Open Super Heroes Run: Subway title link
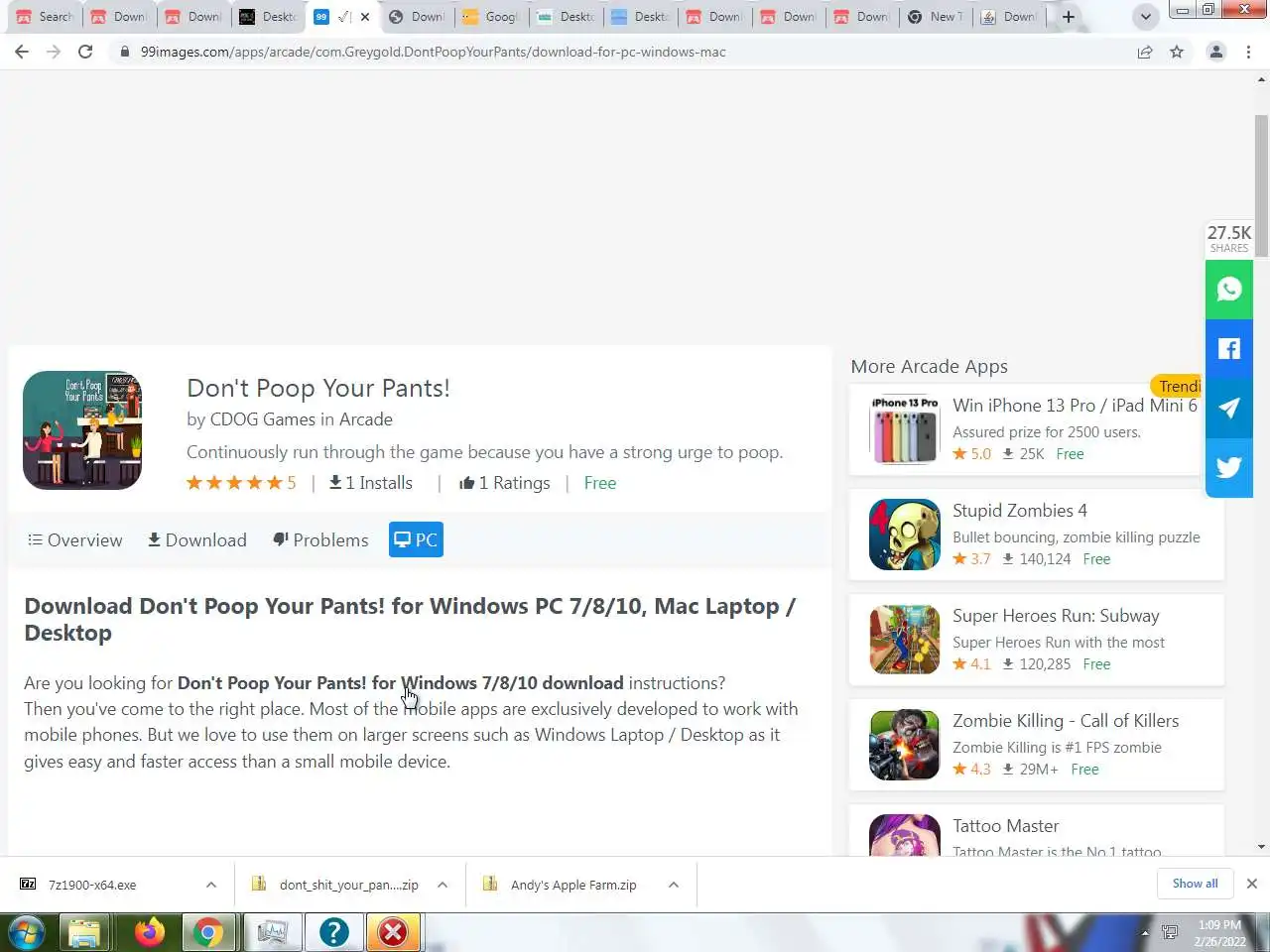 (1056, 616)
